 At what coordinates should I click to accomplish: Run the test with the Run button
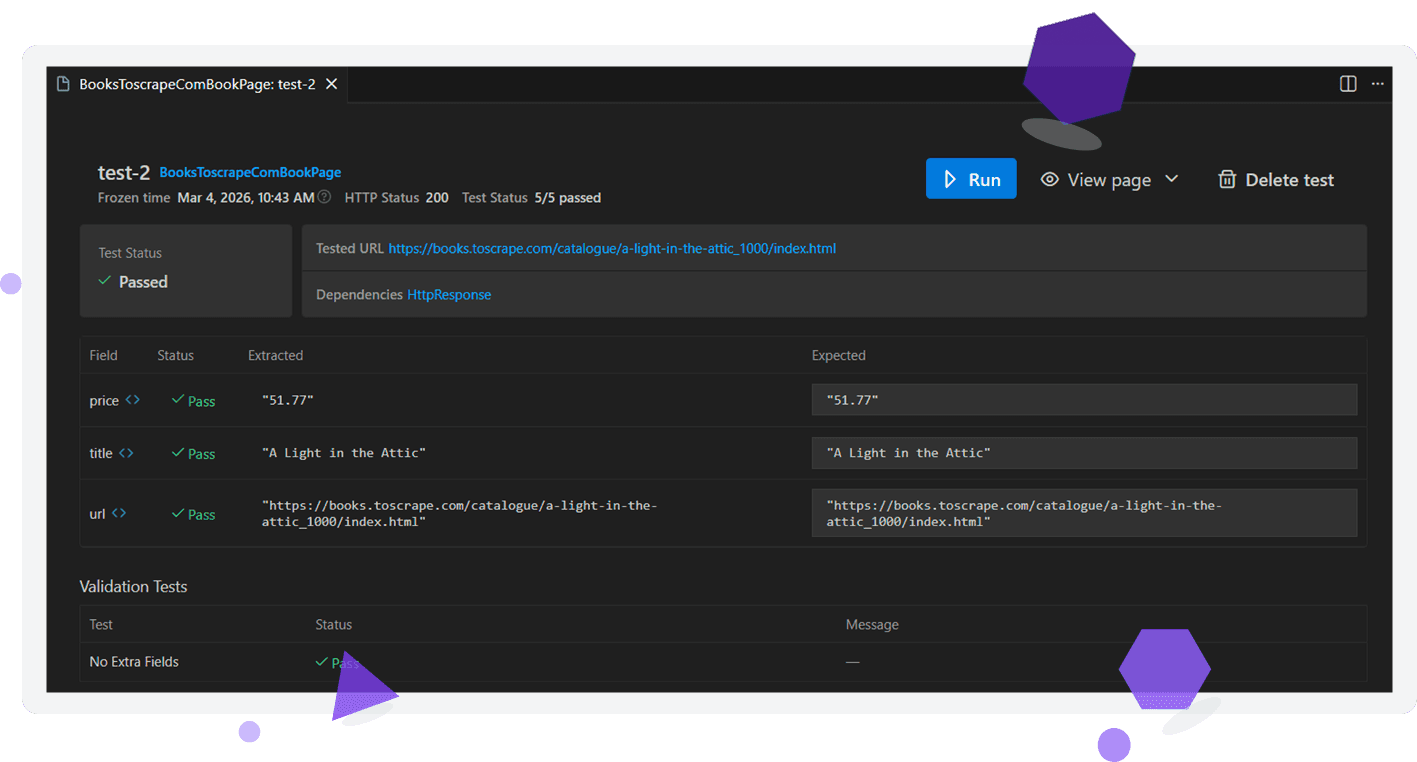tap(970, 179)
